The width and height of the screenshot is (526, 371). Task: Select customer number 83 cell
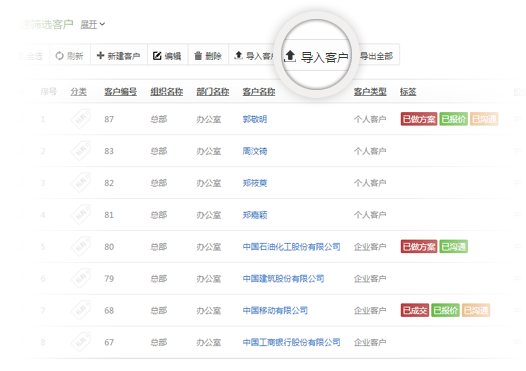click(109, 151)
